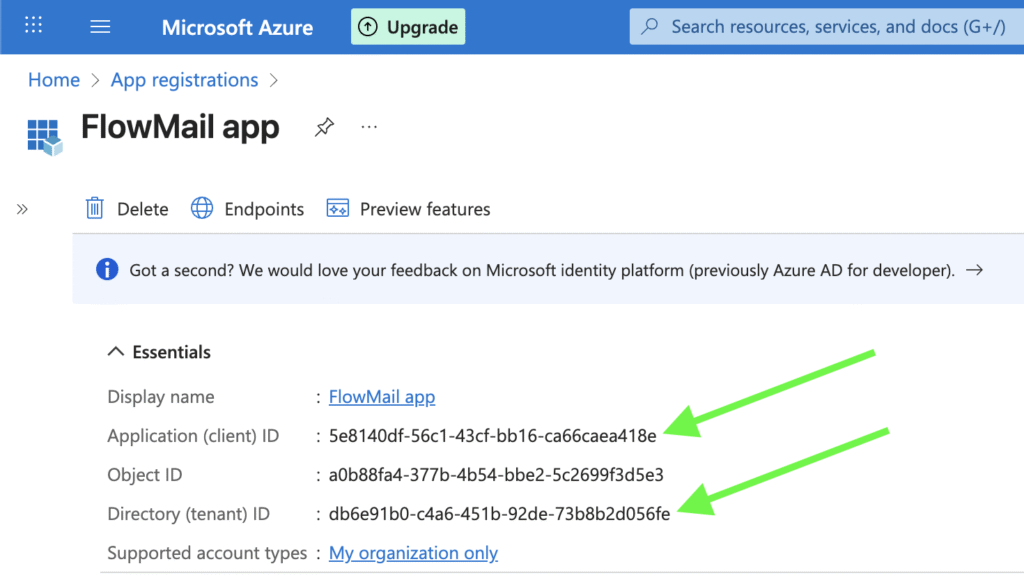
Task: Collapse the Essentials section chevron
Action: tap(116, 352)
